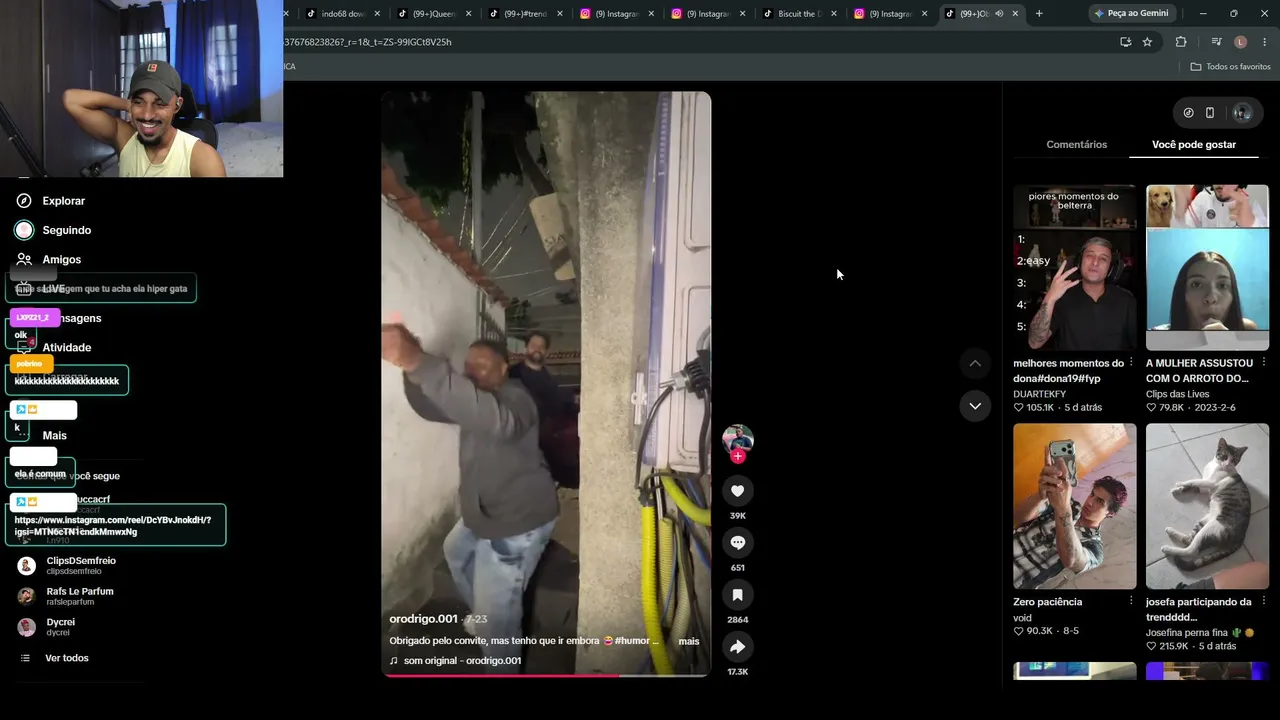1280x720 pixels.
Task: Open comments with the speech bubble icon
Action: click(737, 542)
